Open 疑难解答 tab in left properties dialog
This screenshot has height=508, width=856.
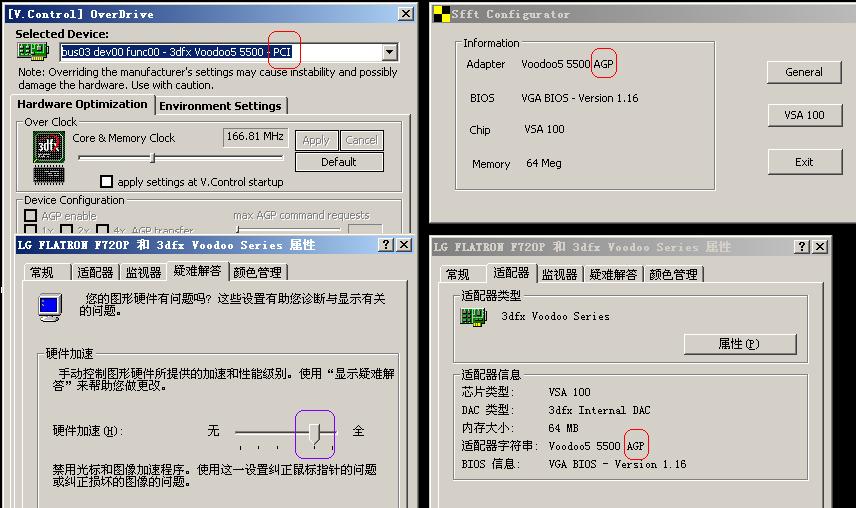click(198, 271)
